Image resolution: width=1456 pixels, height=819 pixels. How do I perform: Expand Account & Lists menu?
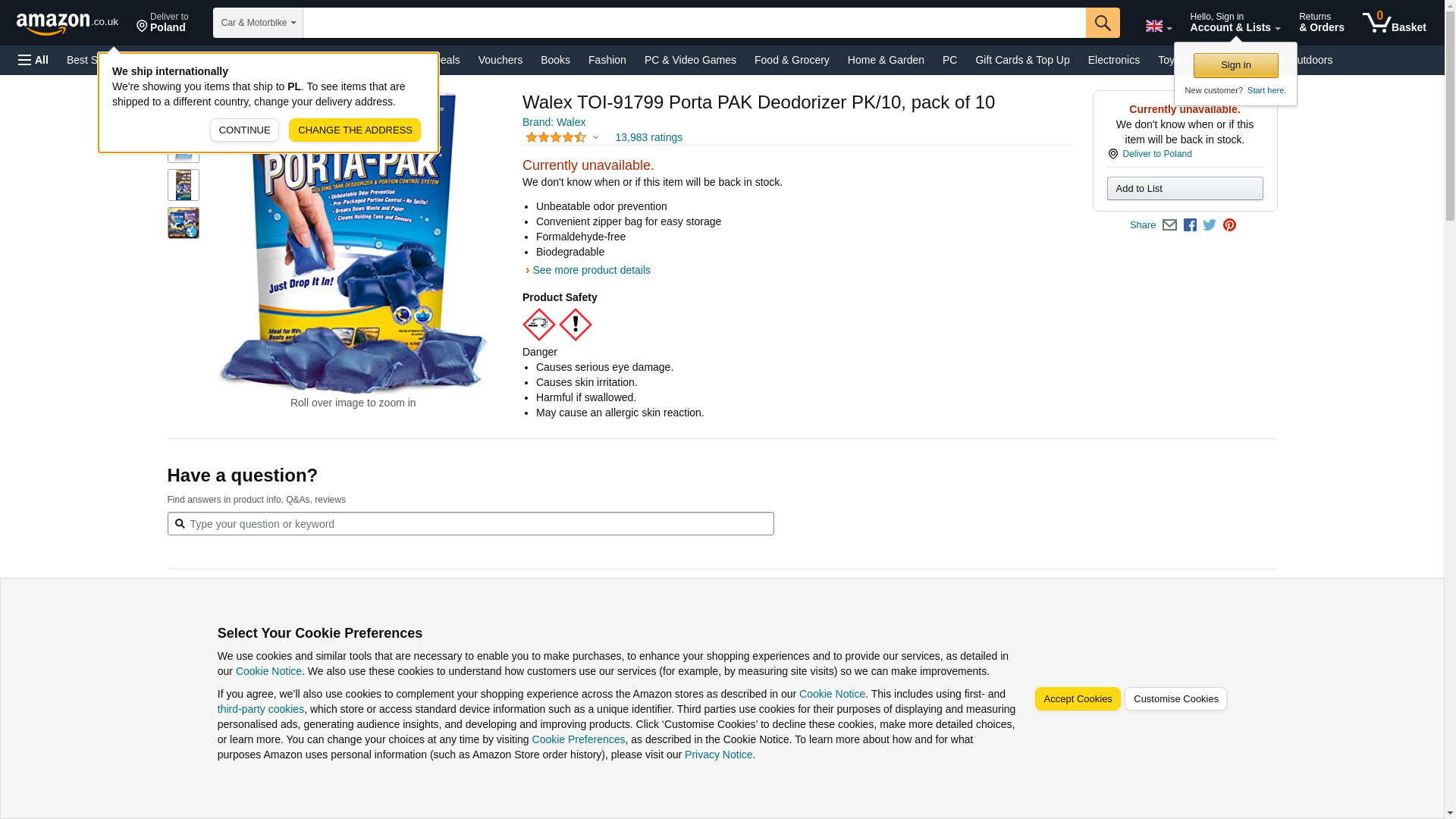tap(1235, 23)
